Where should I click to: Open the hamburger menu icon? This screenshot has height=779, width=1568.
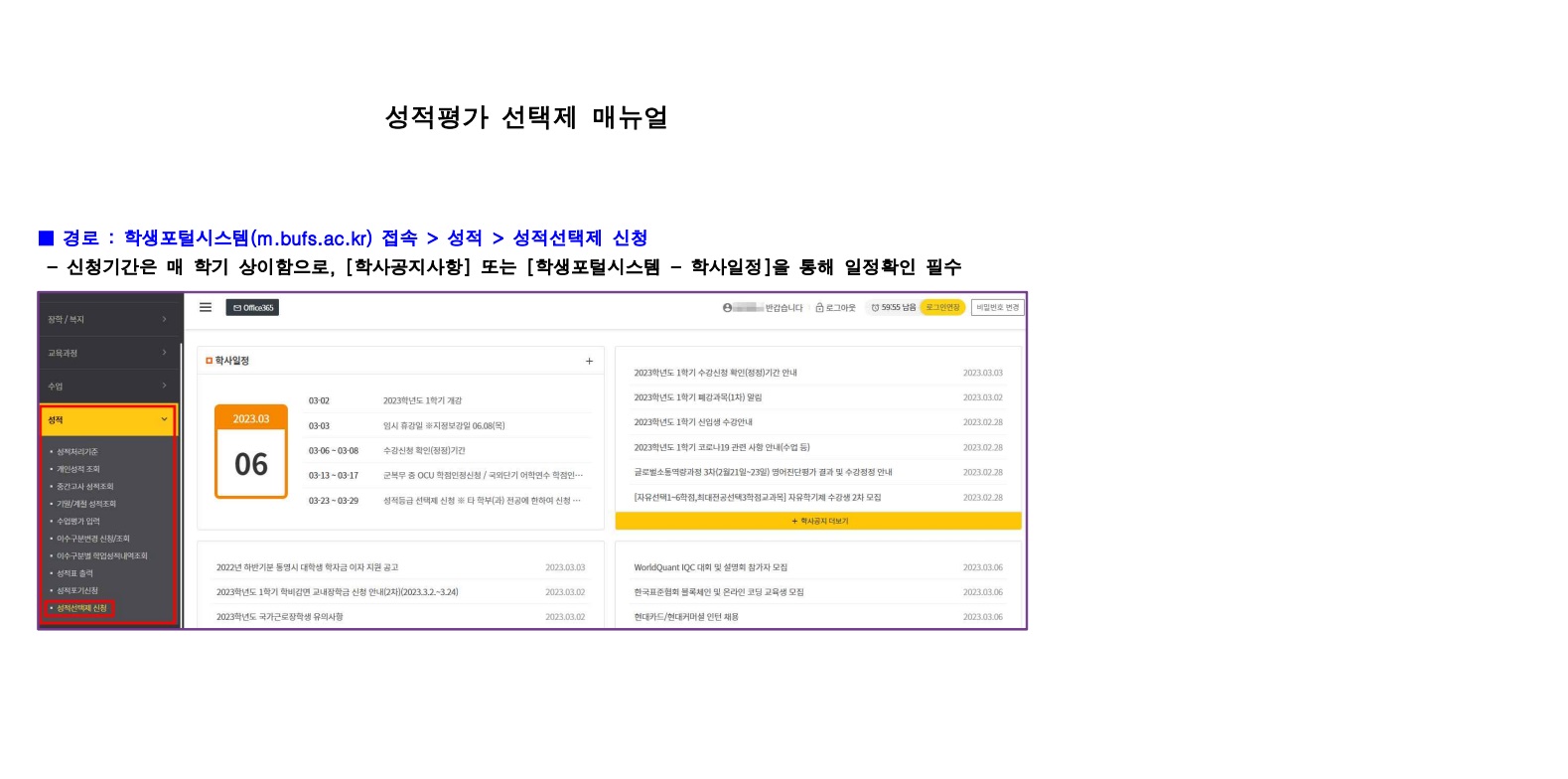coord(206,307)
